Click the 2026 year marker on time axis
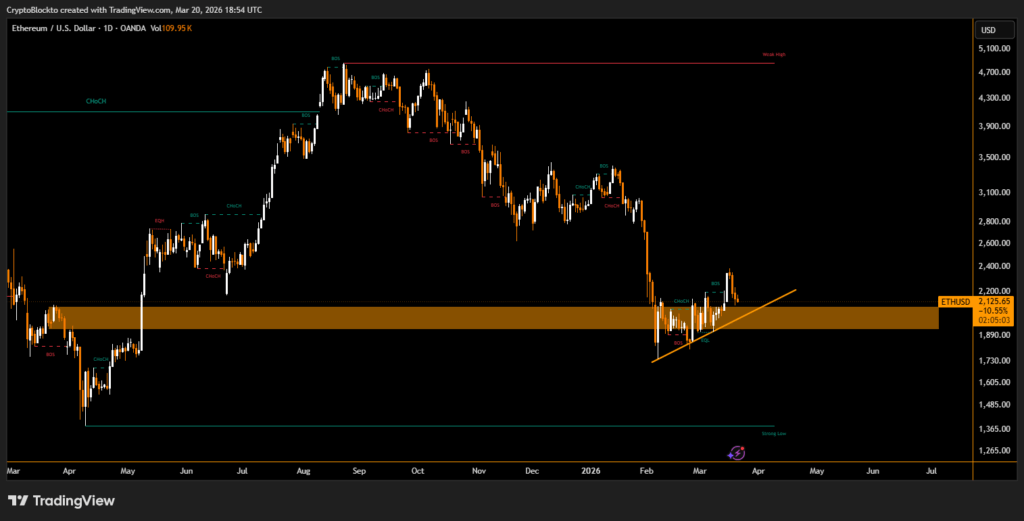Screen dimensions: 1024x521 [588, 468]
